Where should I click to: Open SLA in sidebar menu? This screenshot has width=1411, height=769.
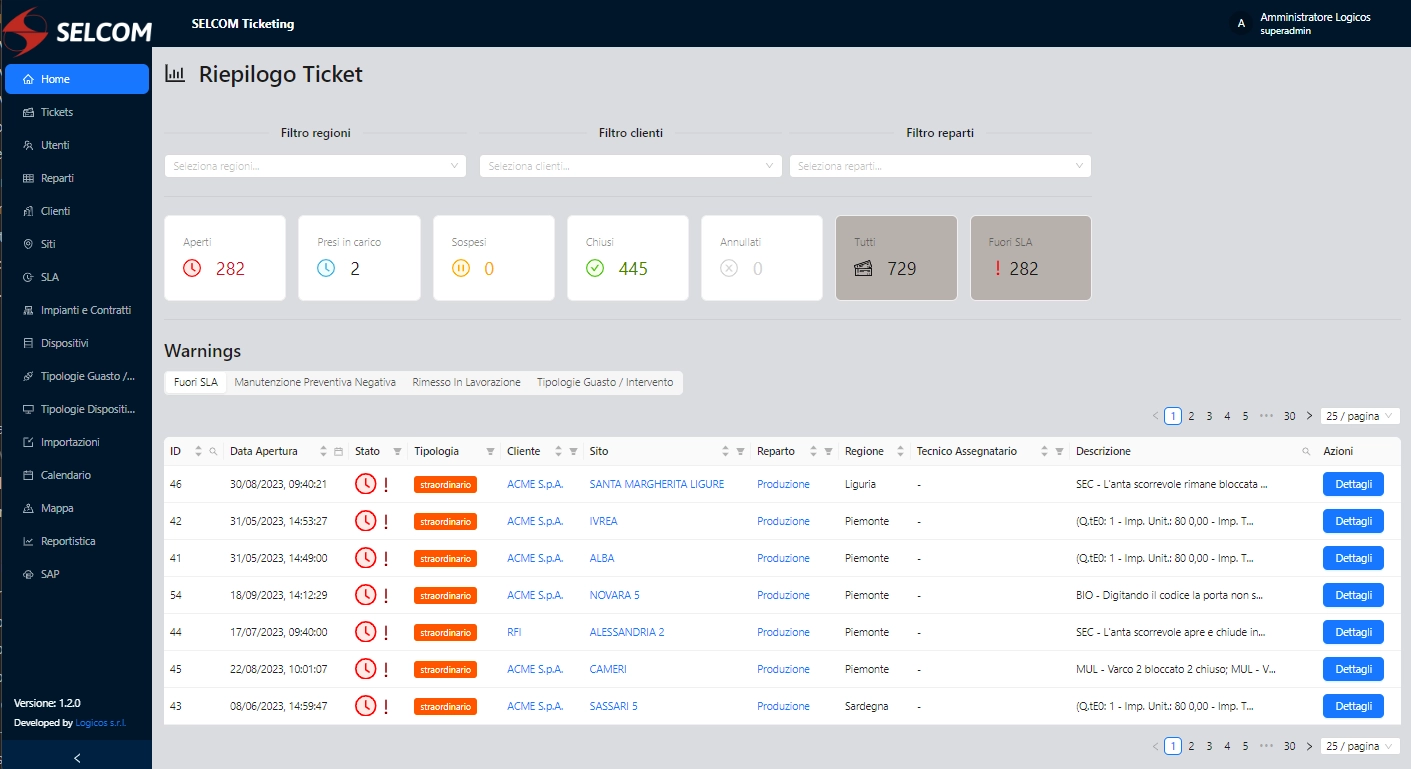point(77,277)
